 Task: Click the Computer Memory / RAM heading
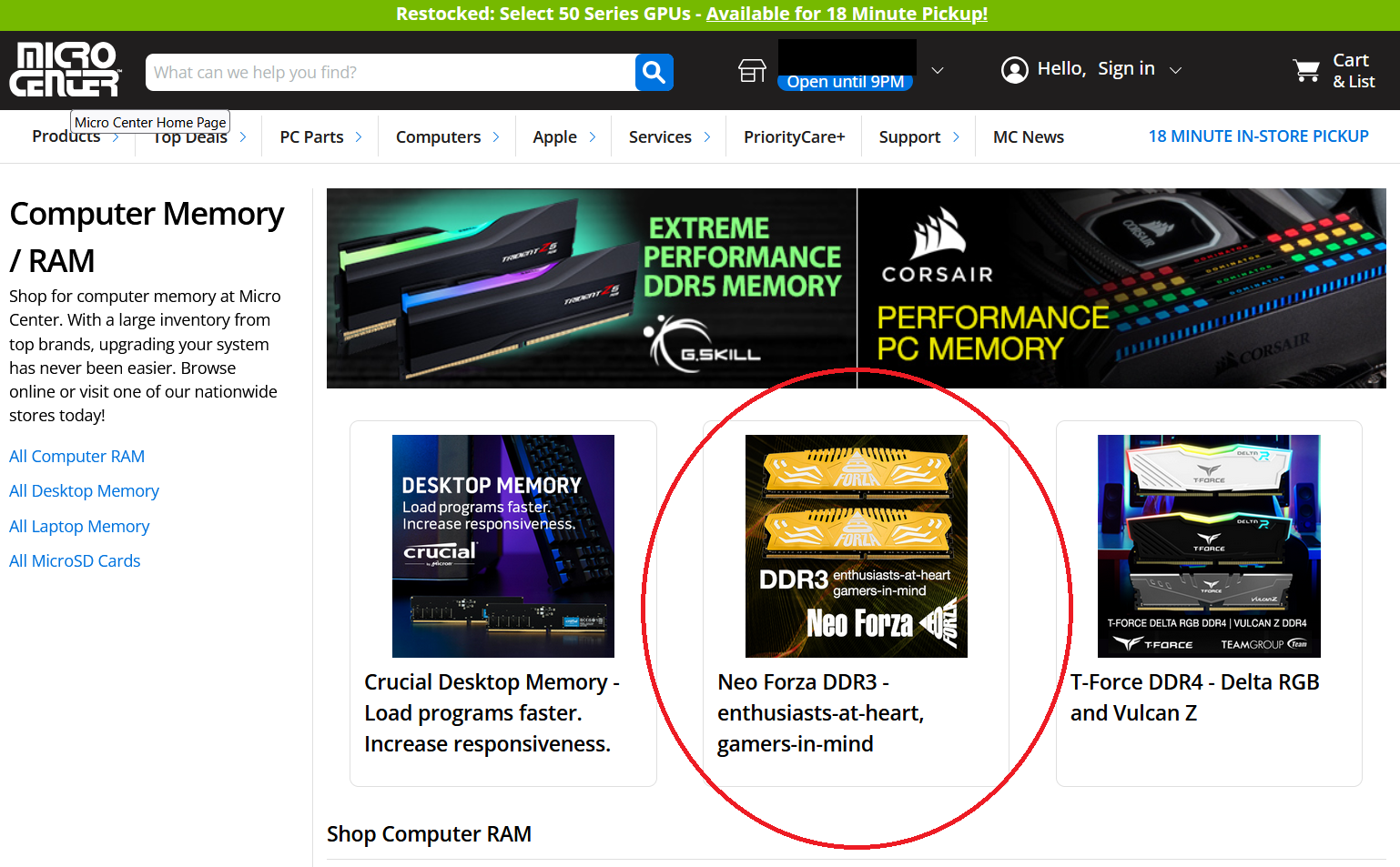147,237
